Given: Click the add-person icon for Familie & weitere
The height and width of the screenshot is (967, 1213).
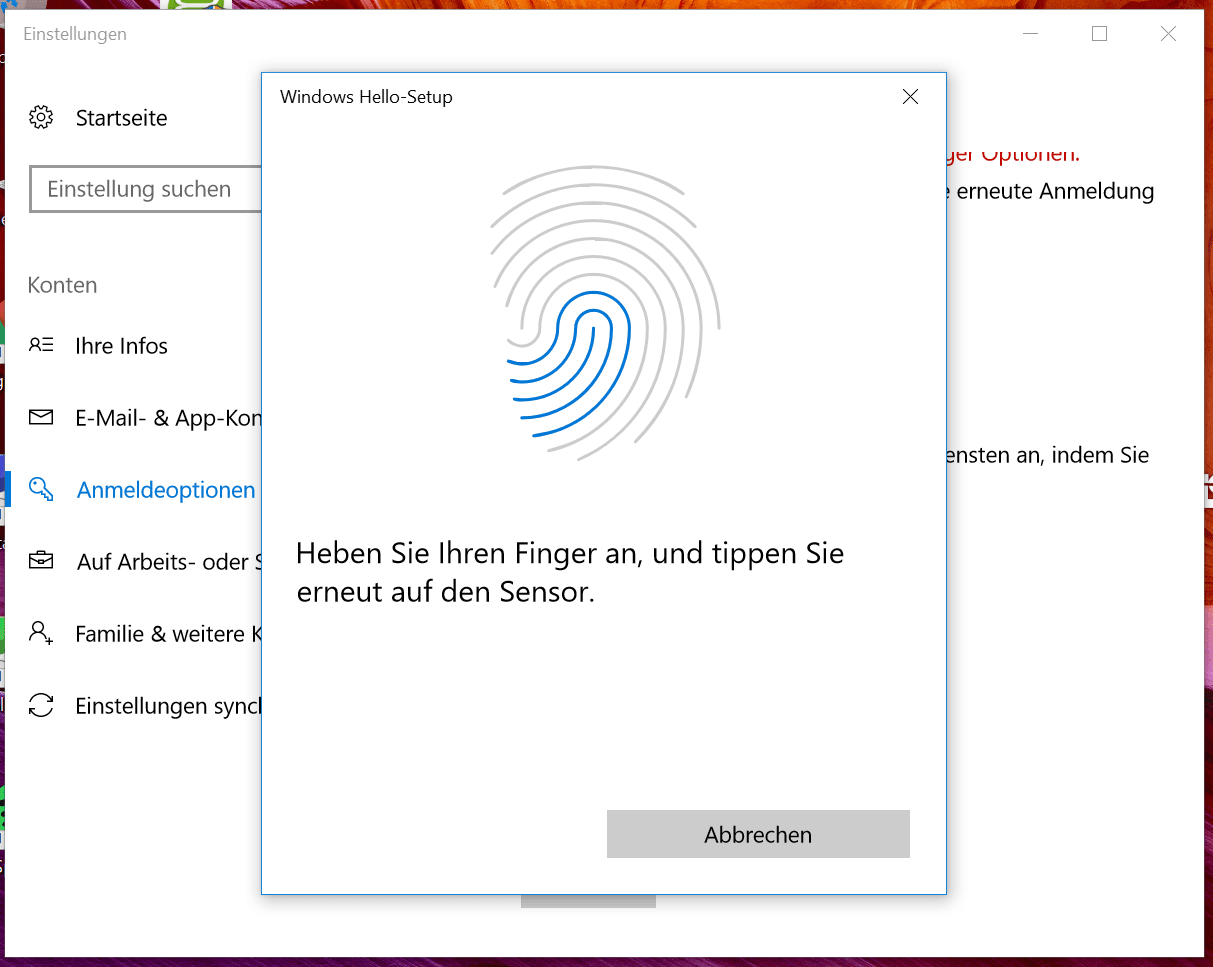Looking at the screenshot, I should coord(41,633).
